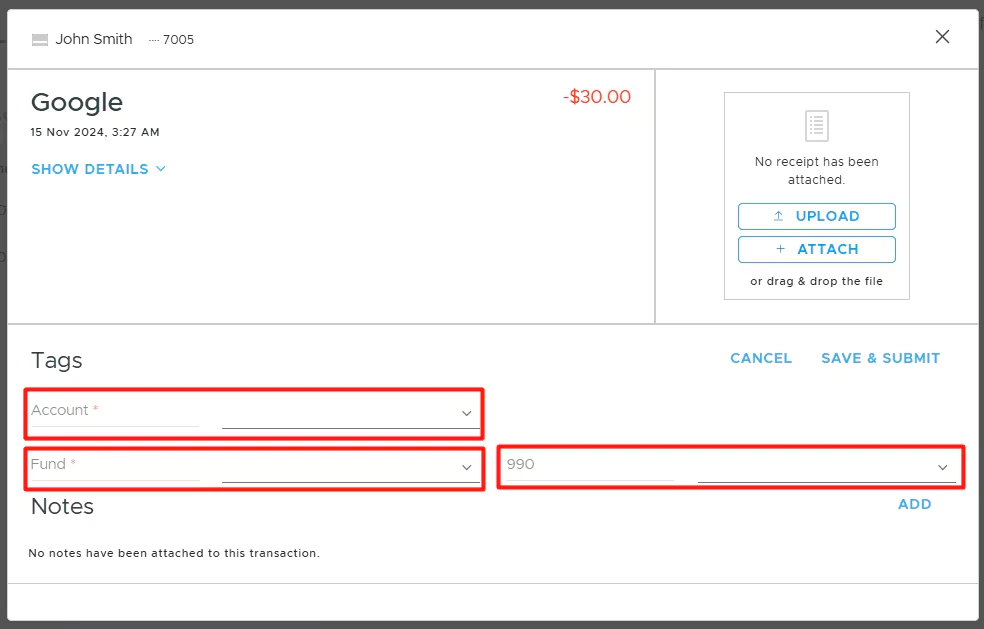
Task: Click the date 15 Nov 2024, 3:27 AM
Action: 95,132
